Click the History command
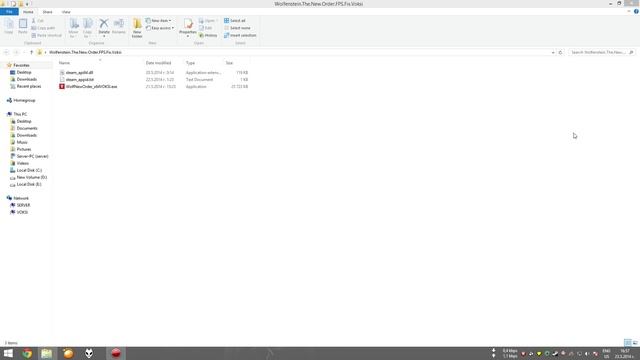 208,35
